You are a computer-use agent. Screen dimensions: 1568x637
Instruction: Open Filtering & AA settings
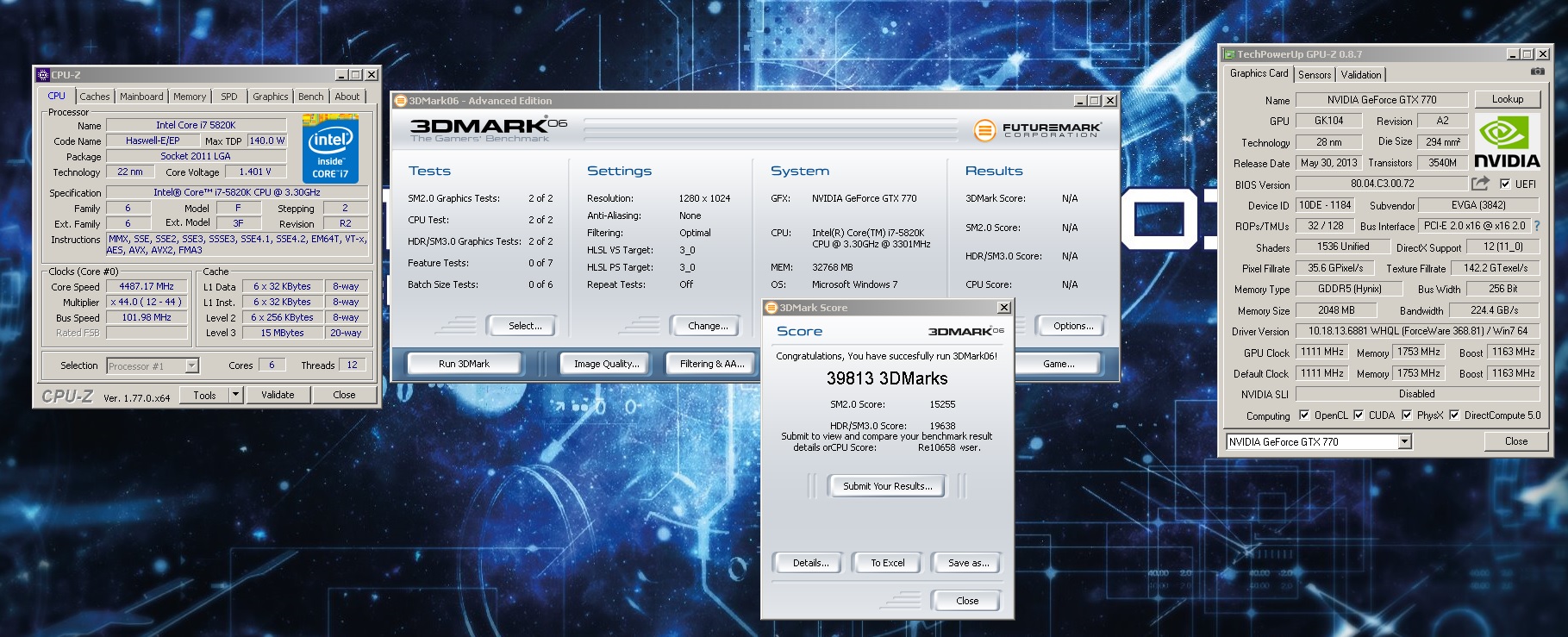click(711, 364)
